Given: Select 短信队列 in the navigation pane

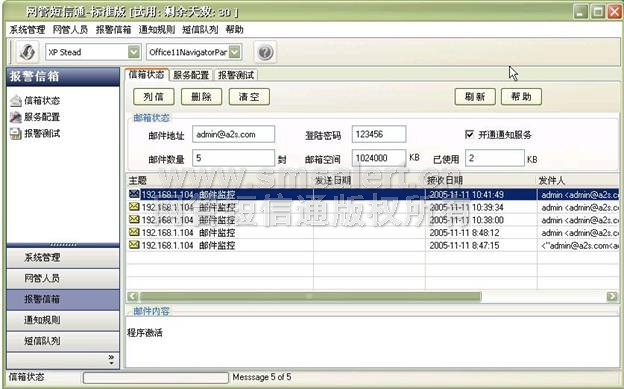Looking at the screenshot, I should 63,341.
